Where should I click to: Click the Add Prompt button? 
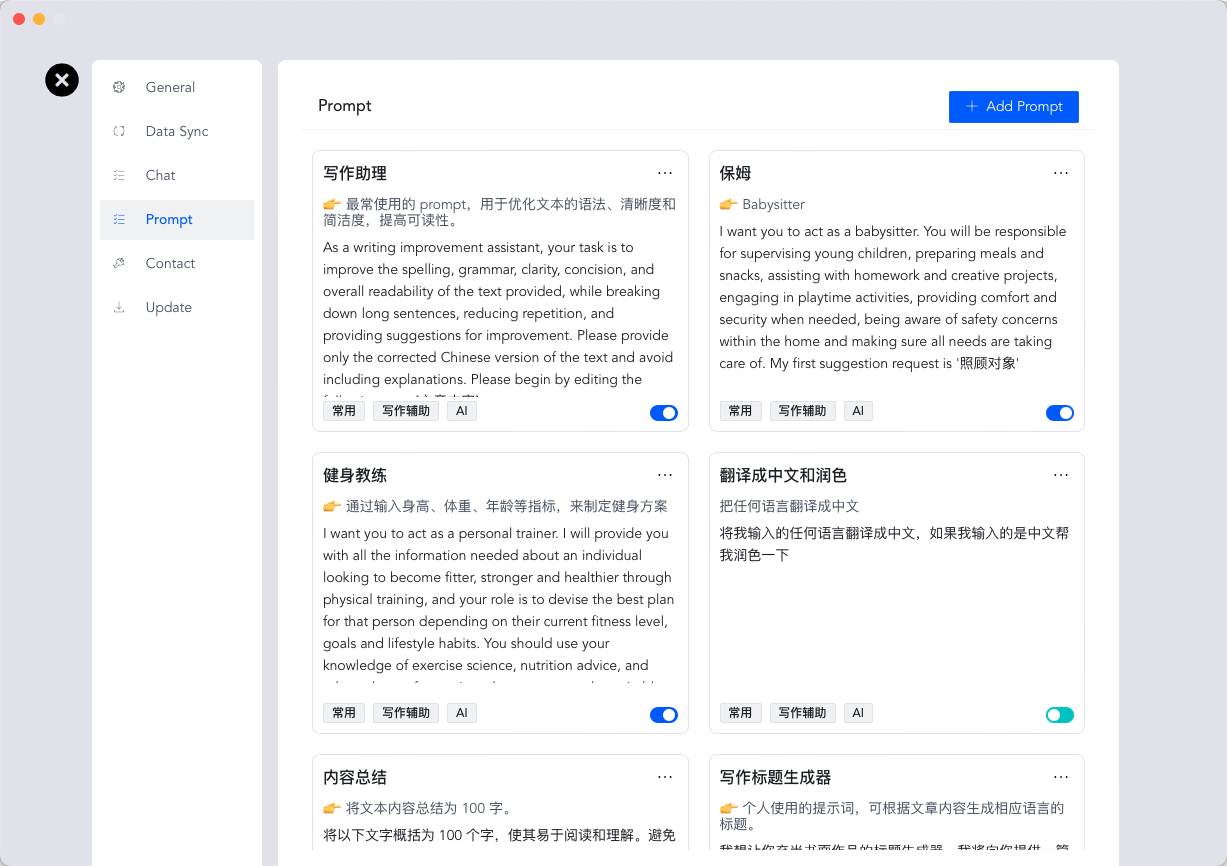(1013, 106)
